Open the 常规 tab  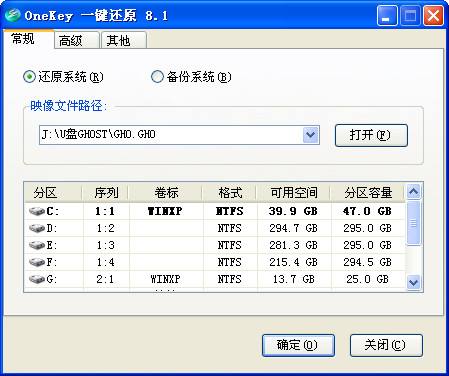point(29,39)
